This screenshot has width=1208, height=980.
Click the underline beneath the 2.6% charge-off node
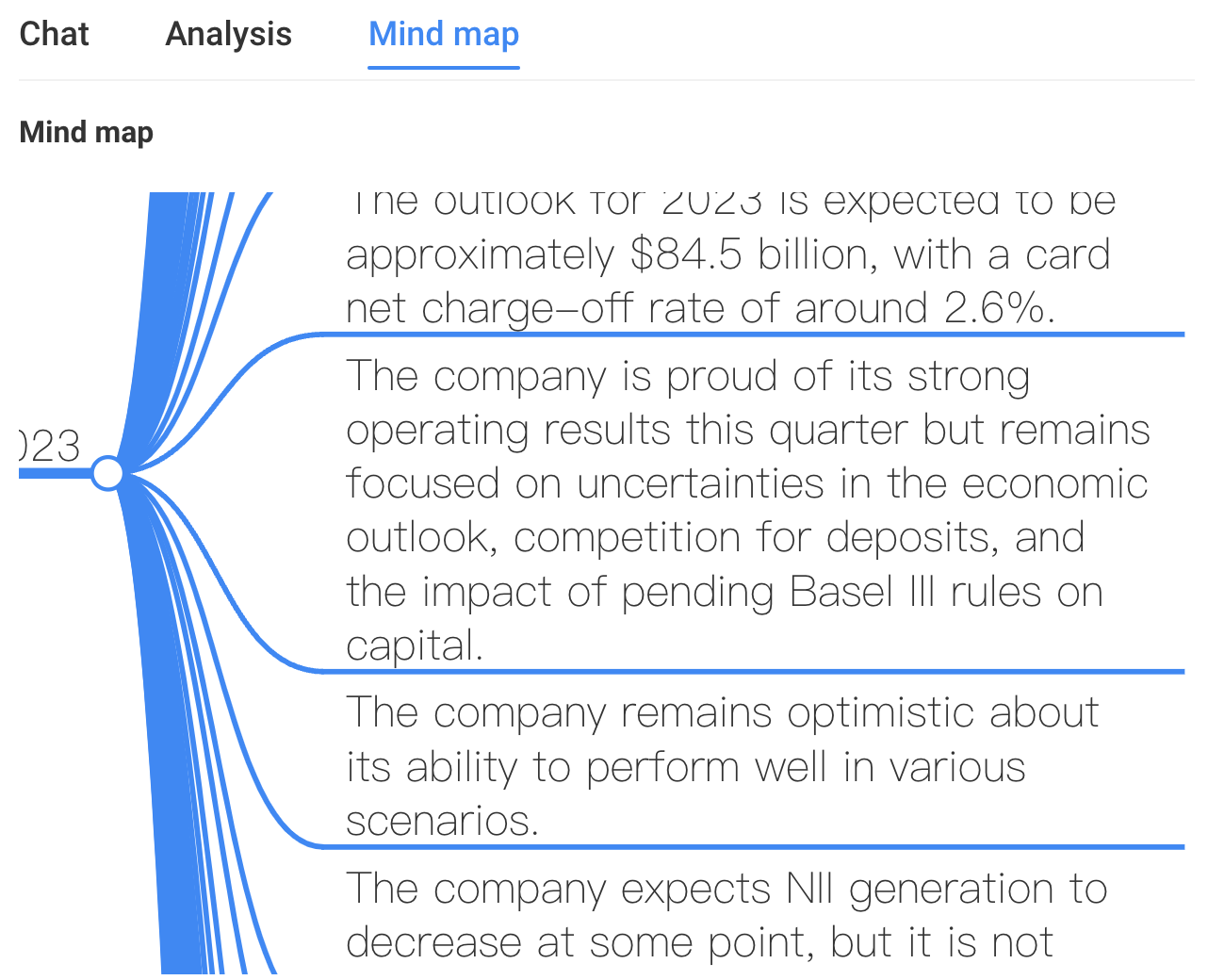(x=754, y=334)
